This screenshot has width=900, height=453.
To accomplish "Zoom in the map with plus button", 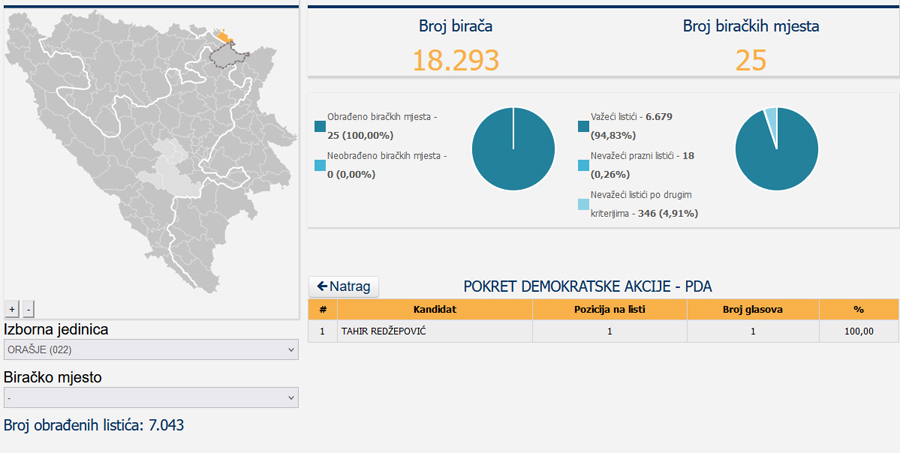I will tap(12, 309).
